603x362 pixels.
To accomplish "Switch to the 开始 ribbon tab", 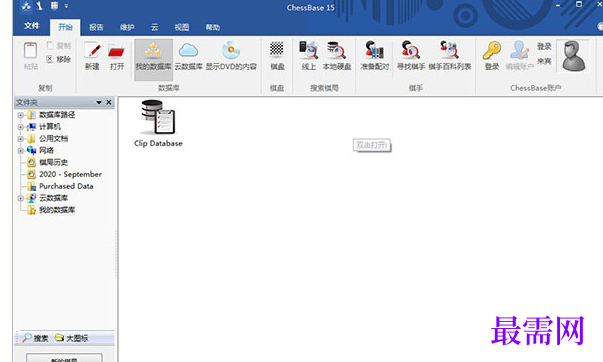I will pos(65,27).
